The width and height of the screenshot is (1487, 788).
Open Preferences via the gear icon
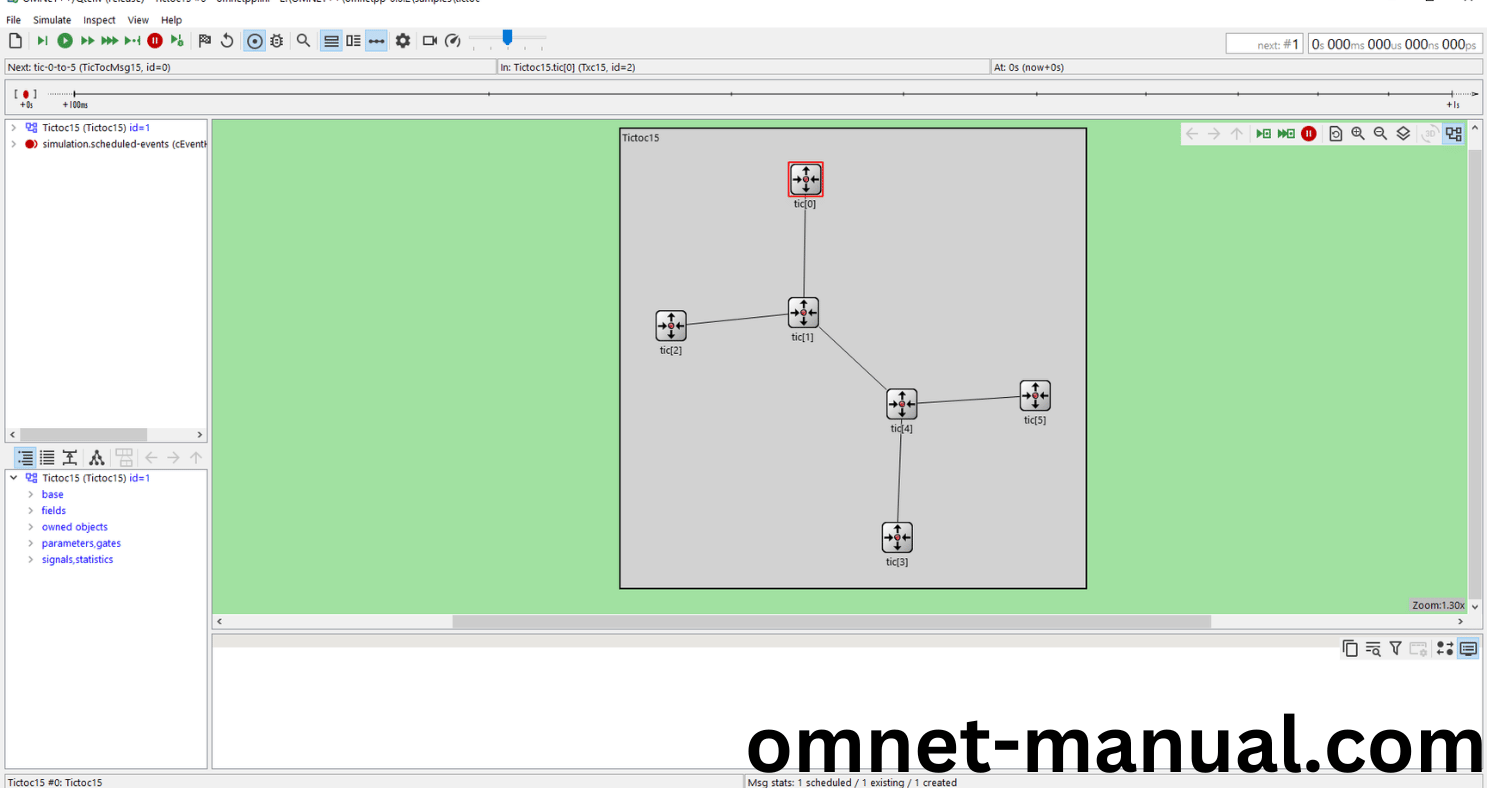pyautogui.click(x=403, y=41)
